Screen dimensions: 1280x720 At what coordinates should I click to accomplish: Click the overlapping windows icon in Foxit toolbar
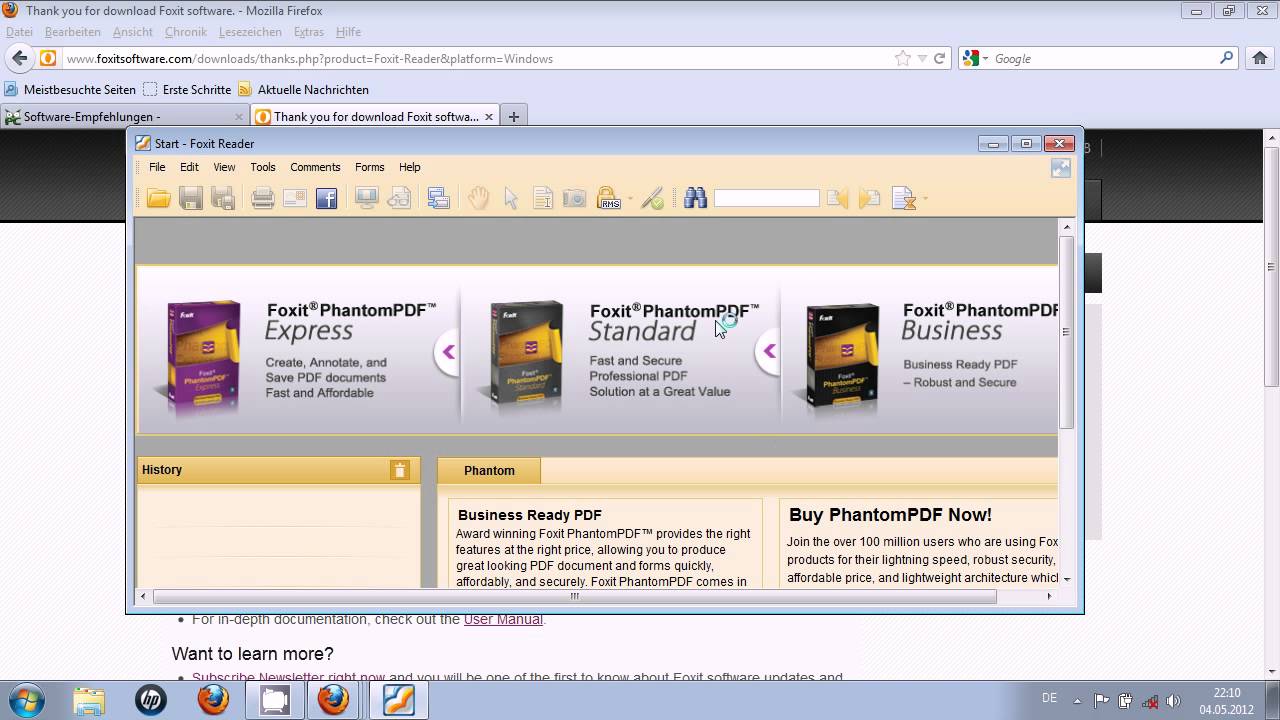pyautogui.click(x=438, y=198)
